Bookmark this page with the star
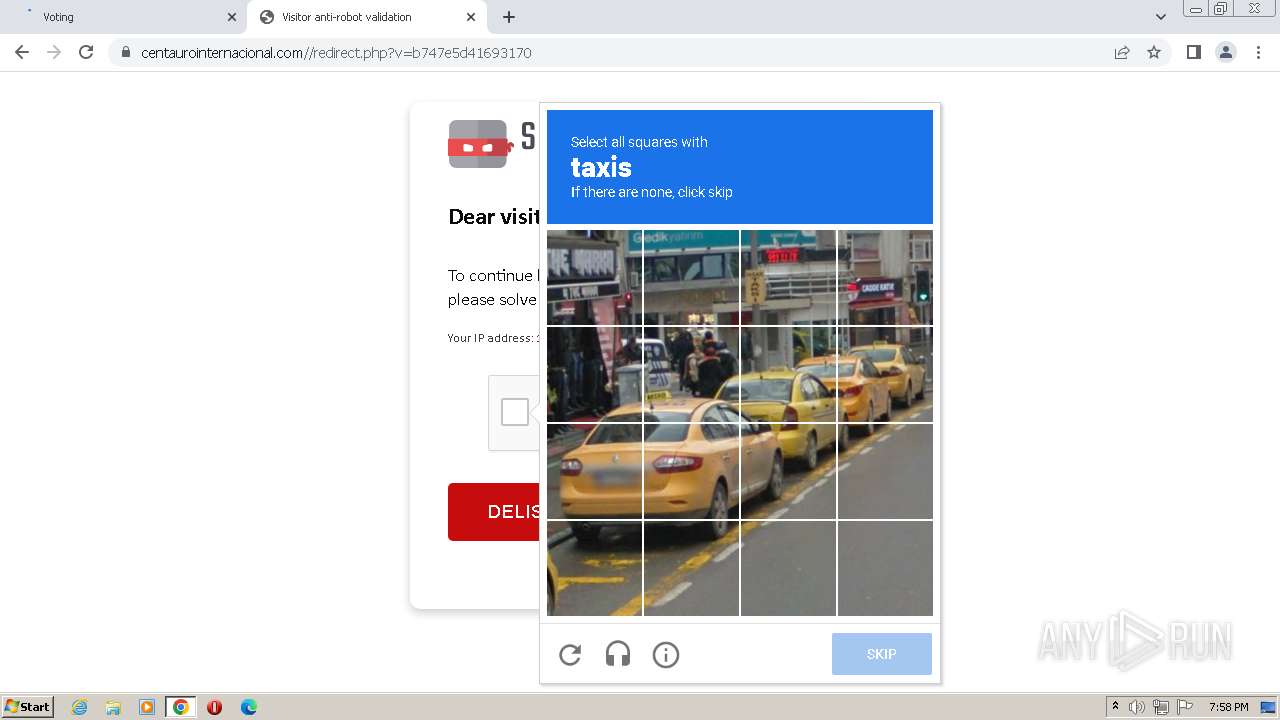This screenshot has height=720, width=1280. pyautogui.click(x=1154, y=52)
